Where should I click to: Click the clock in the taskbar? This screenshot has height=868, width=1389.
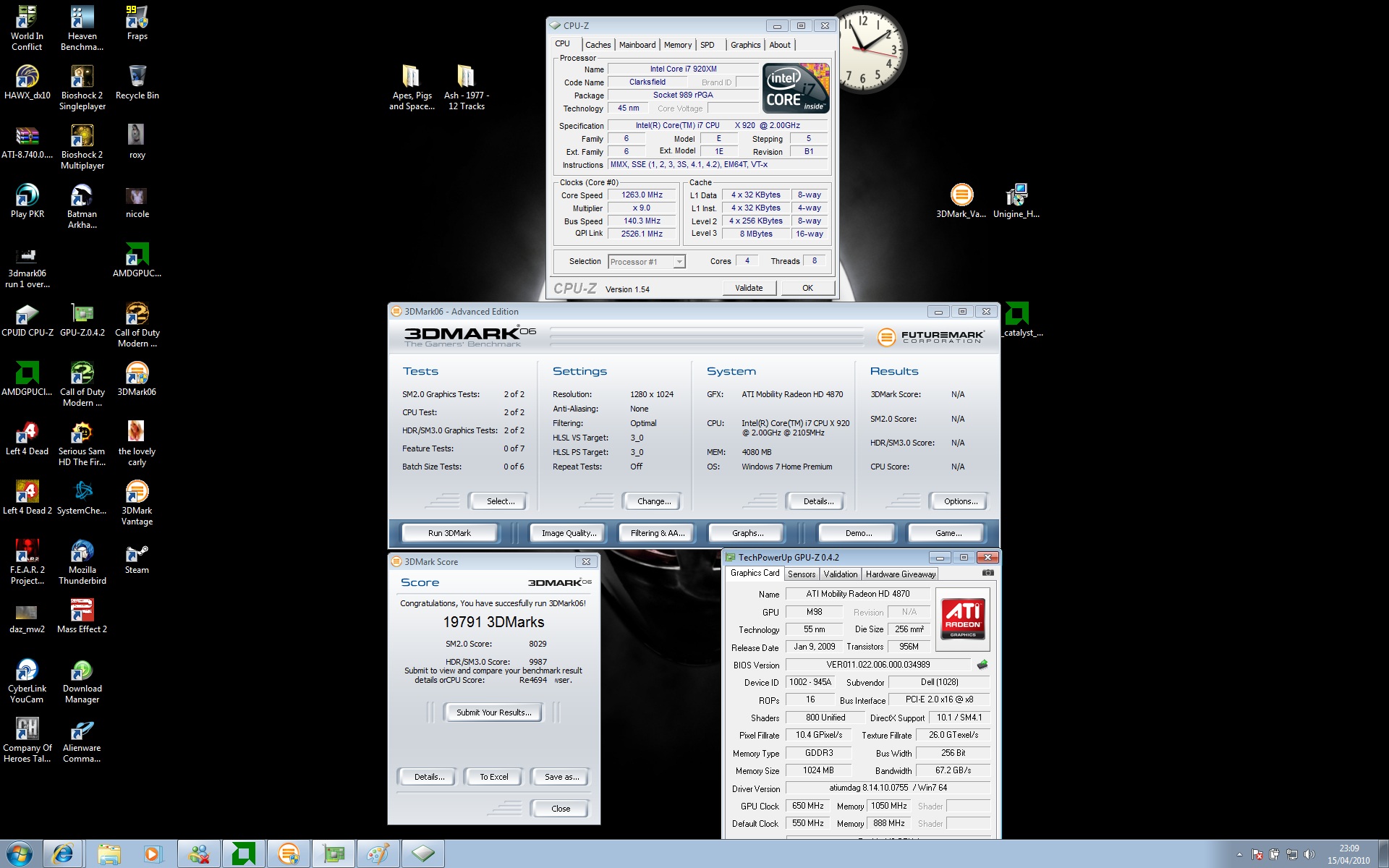[1348, 854]
